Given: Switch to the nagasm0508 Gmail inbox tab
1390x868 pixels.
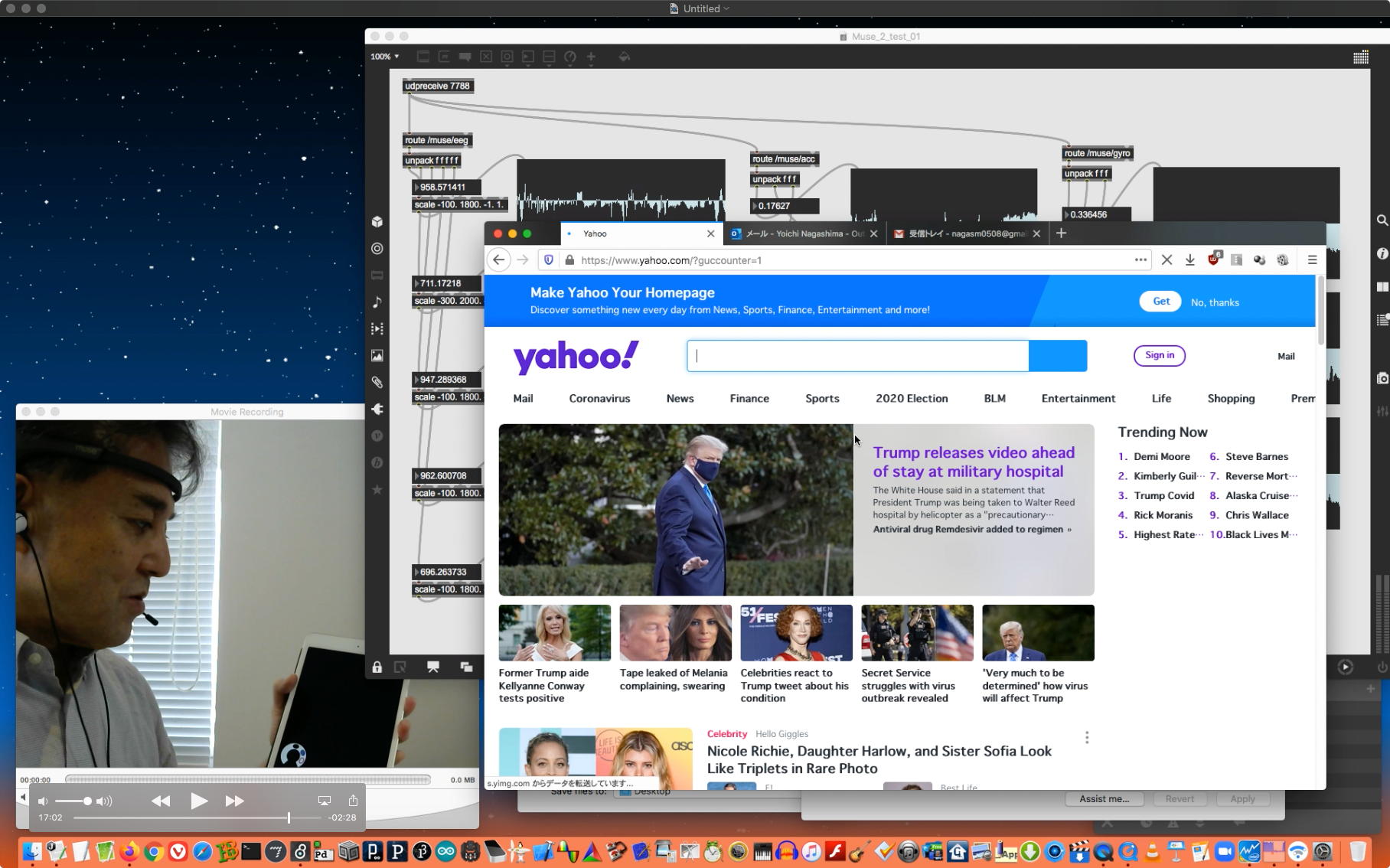Looking at the screenshot, I should point(967,233).
